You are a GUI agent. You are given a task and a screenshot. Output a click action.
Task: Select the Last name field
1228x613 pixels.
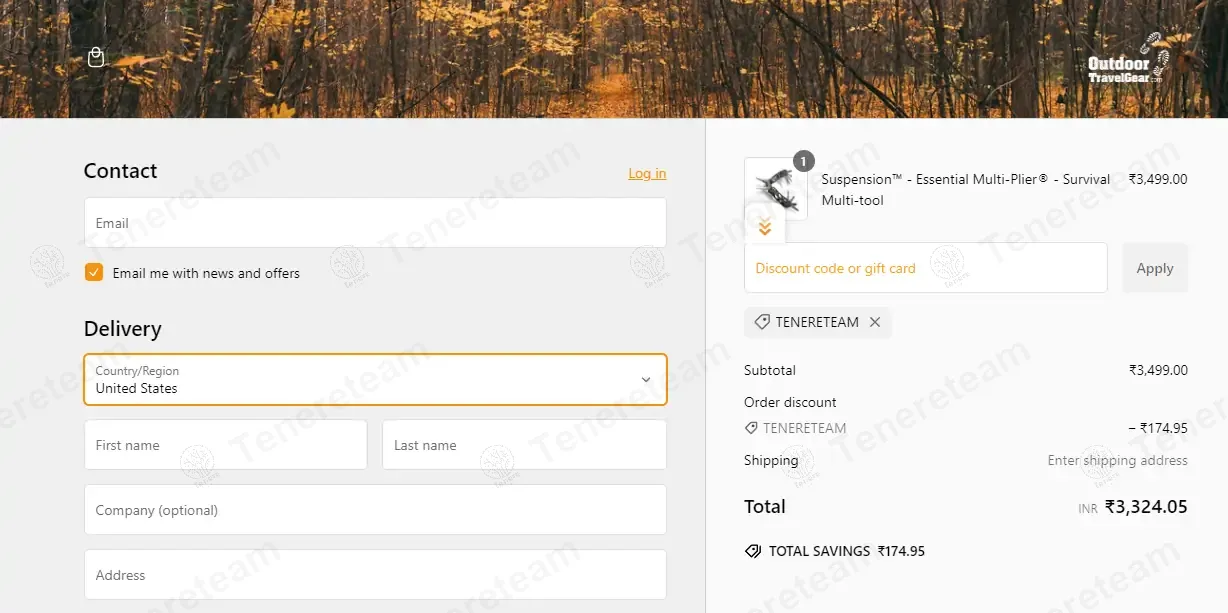[x=524, y=445]
